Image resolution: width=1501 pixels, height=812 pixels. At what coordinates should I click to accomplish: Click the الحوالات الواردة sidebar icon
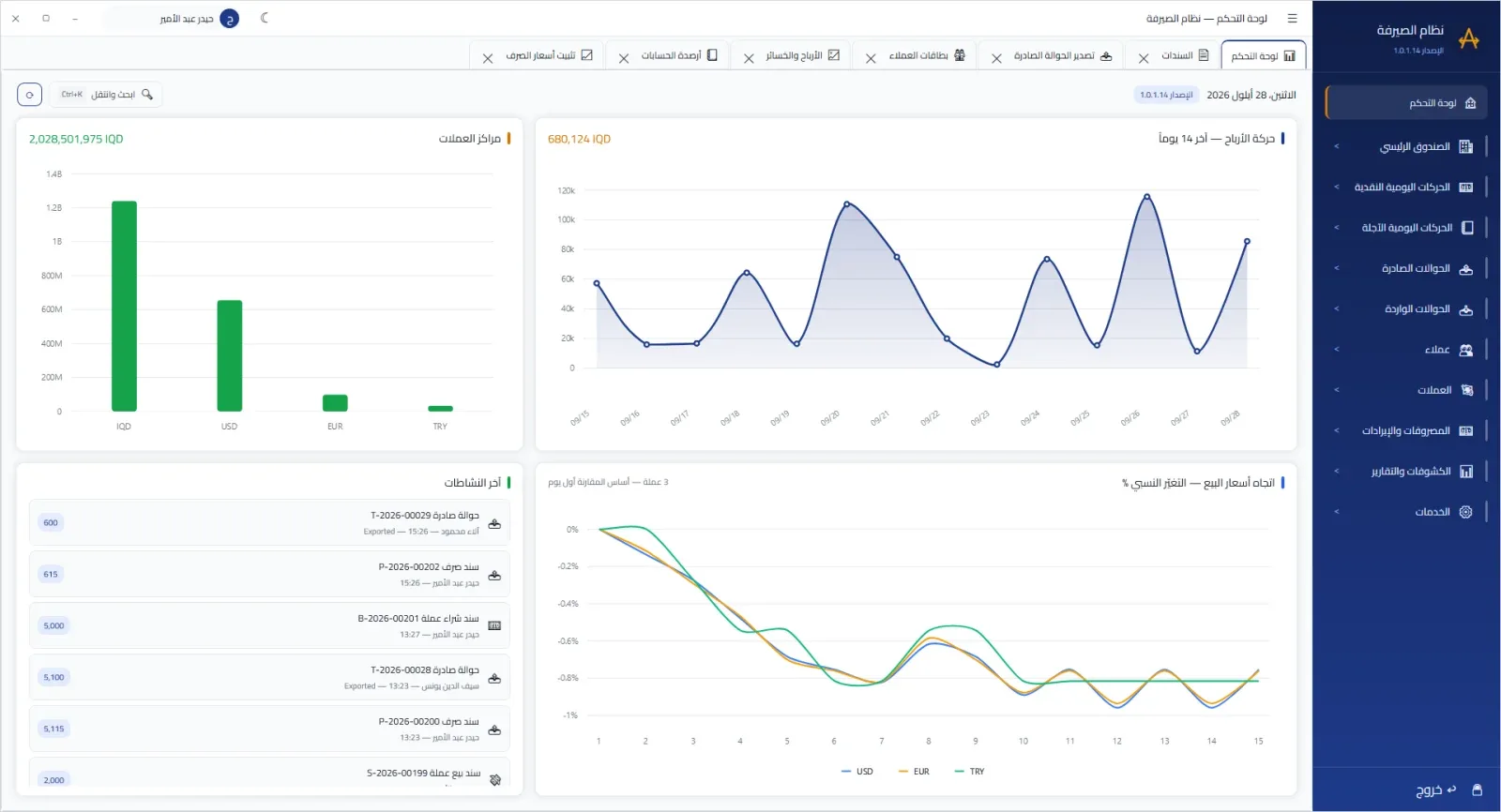1466,309
